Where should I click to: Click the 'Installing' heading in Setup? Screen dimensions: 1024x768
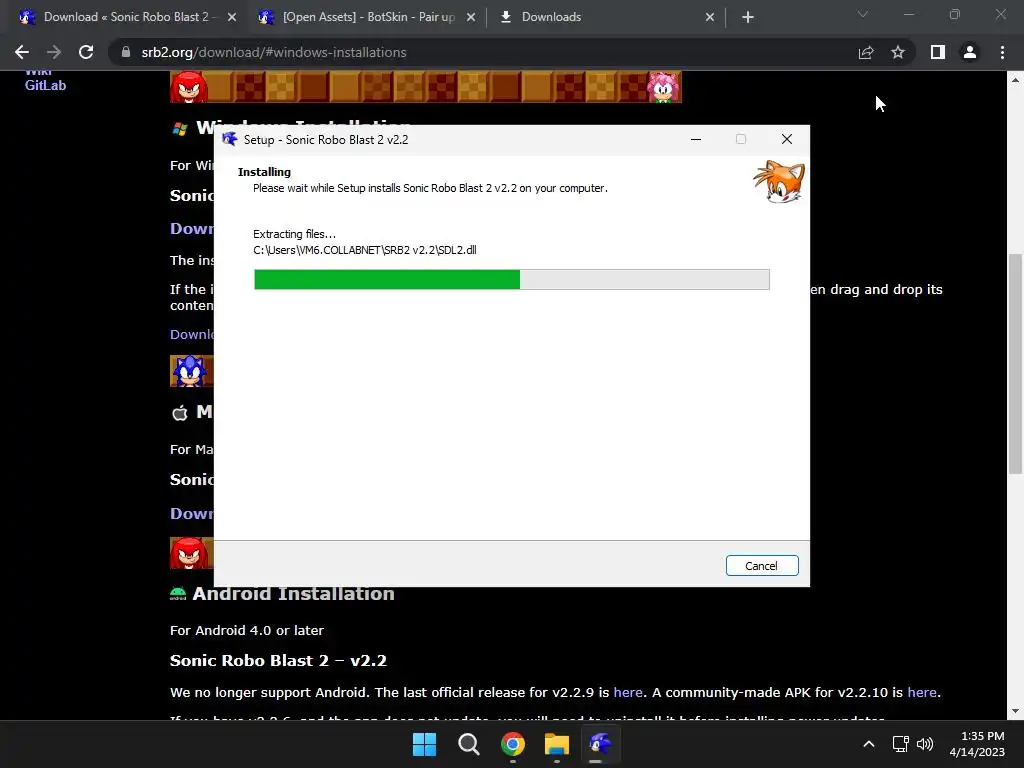click(264, 172)
